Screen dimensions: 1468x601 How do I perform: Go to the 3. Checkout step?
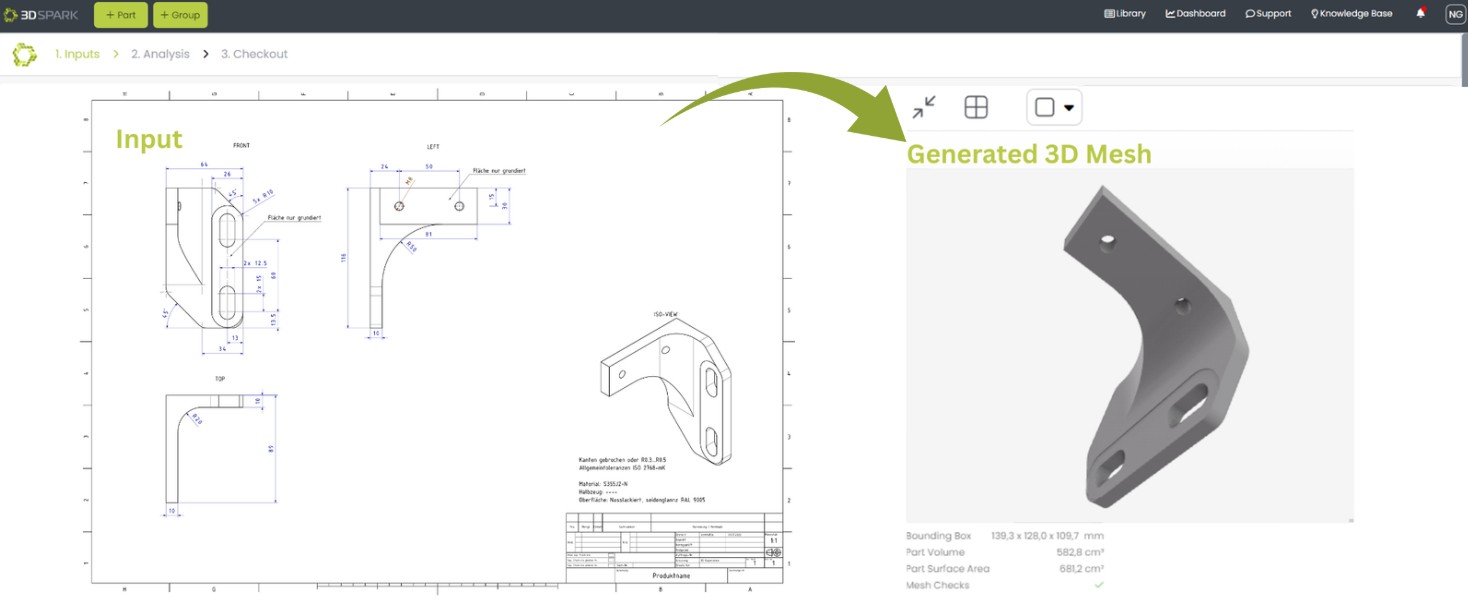(253, 54)
